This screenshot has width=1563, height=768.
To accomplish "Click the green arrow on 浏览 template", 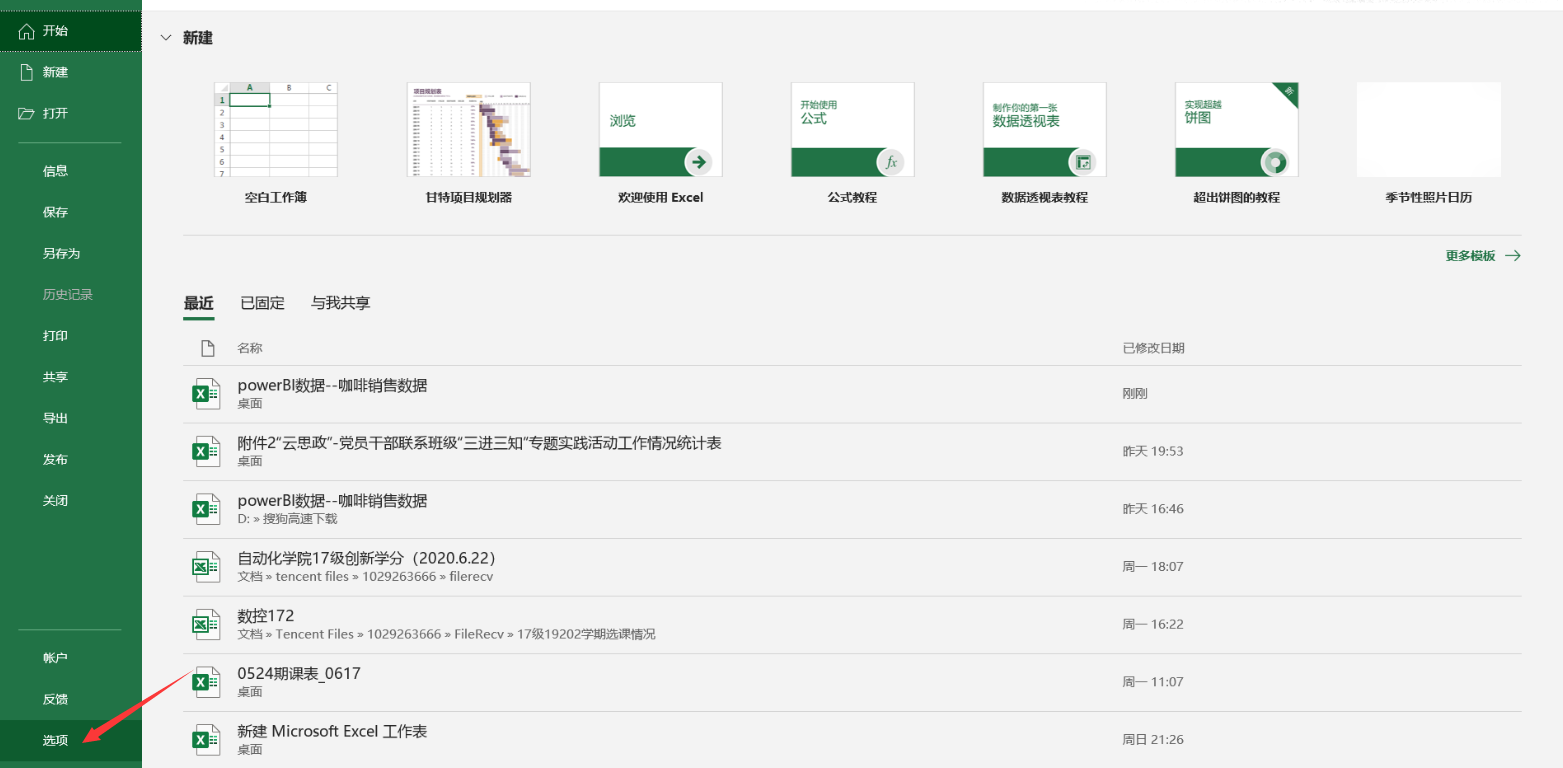I will 699,161.
